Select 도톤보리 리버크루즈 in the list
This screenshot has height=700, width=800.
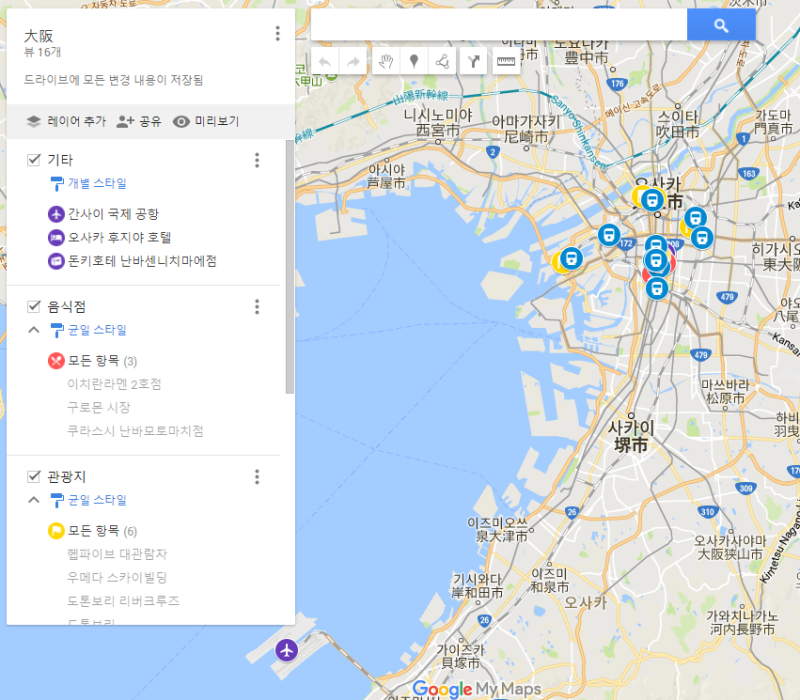tap(123, 601)
